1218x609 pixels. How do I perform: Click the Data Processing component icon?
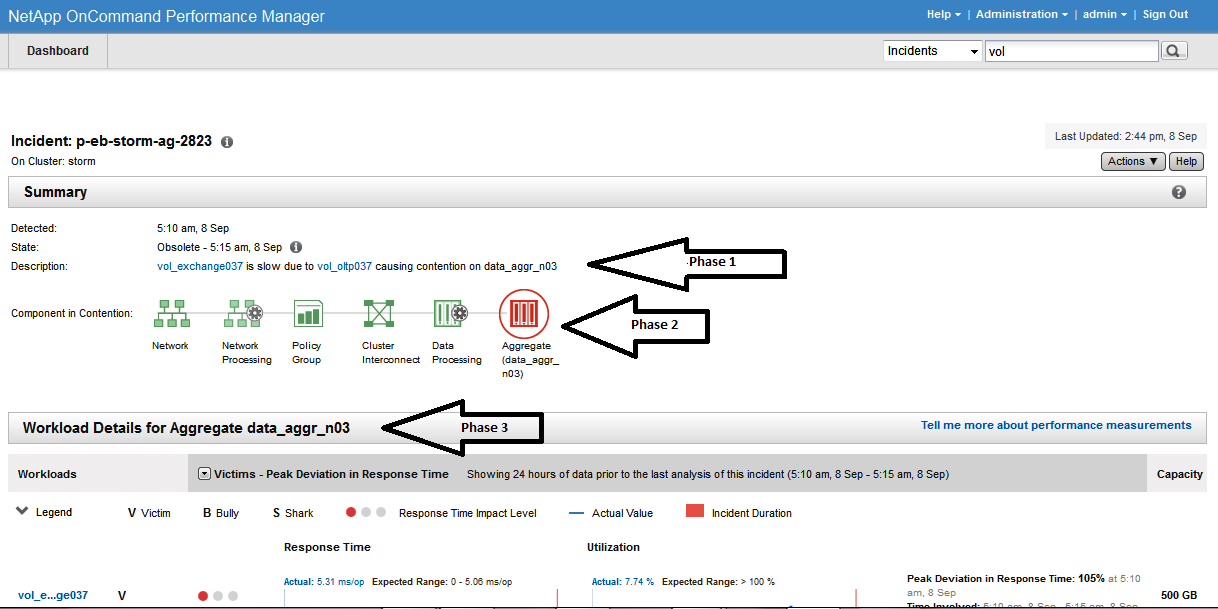pos(450,314)
